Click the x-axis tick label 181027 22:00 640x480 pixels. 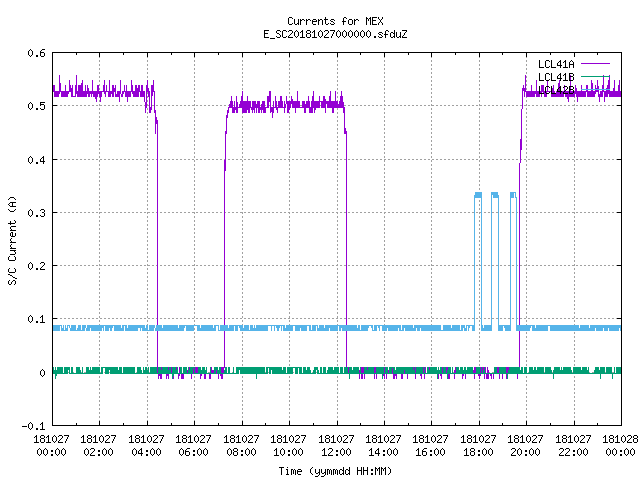(573, 446)
